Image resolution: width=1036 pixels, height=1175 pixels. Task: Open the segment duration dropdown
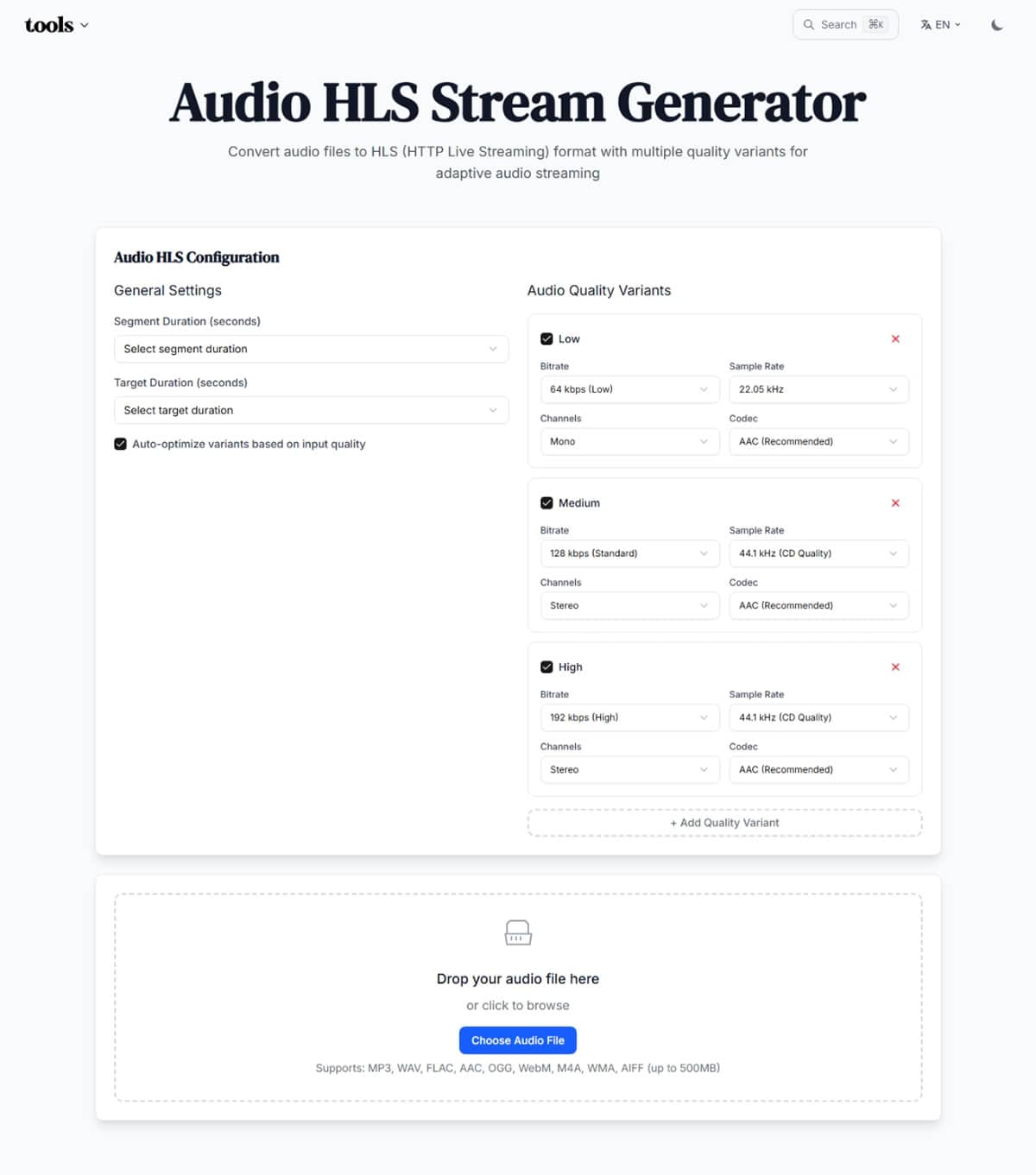pos(311,349)
